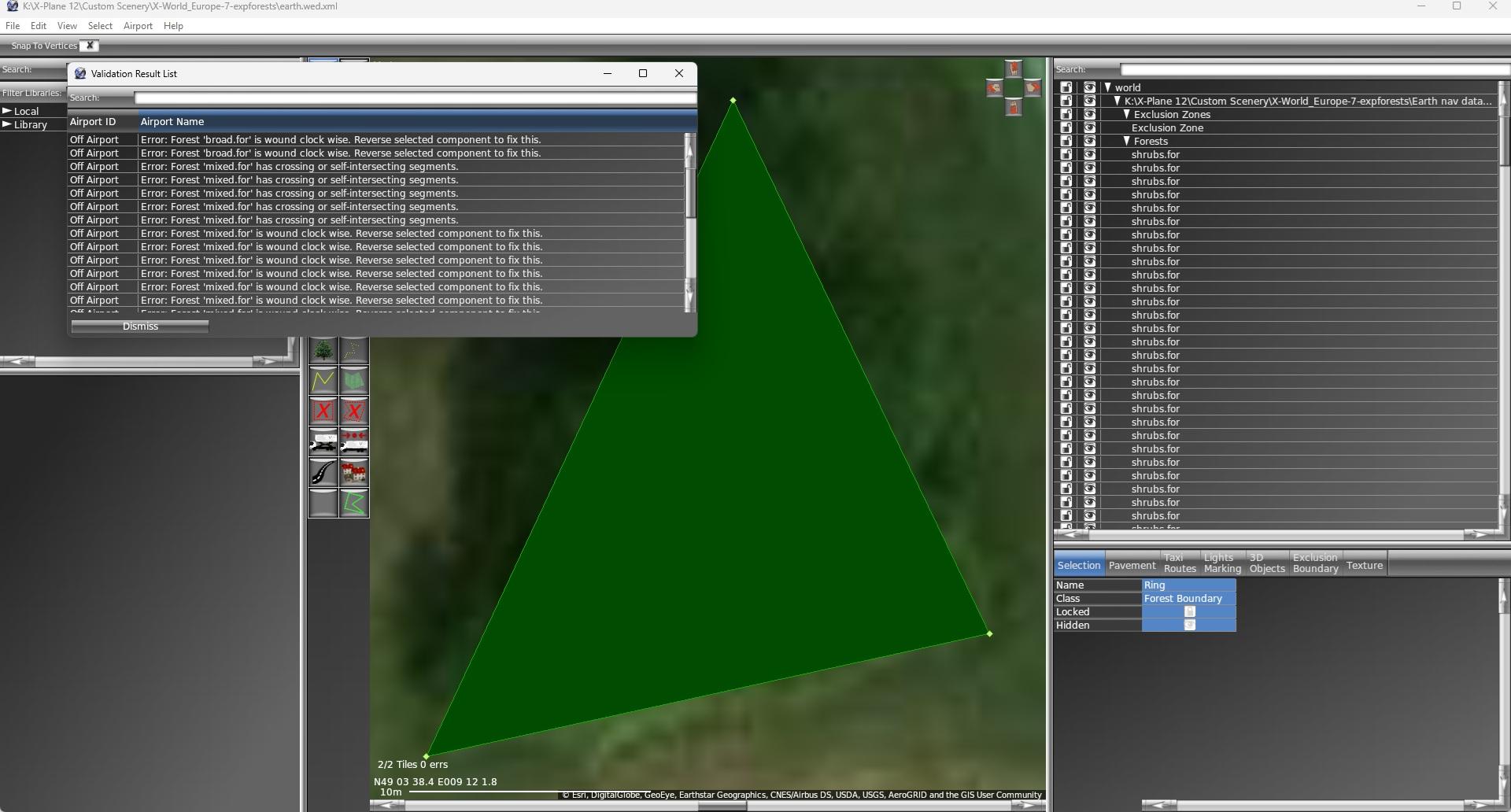Click the validation list Search field

pos(415,98)
